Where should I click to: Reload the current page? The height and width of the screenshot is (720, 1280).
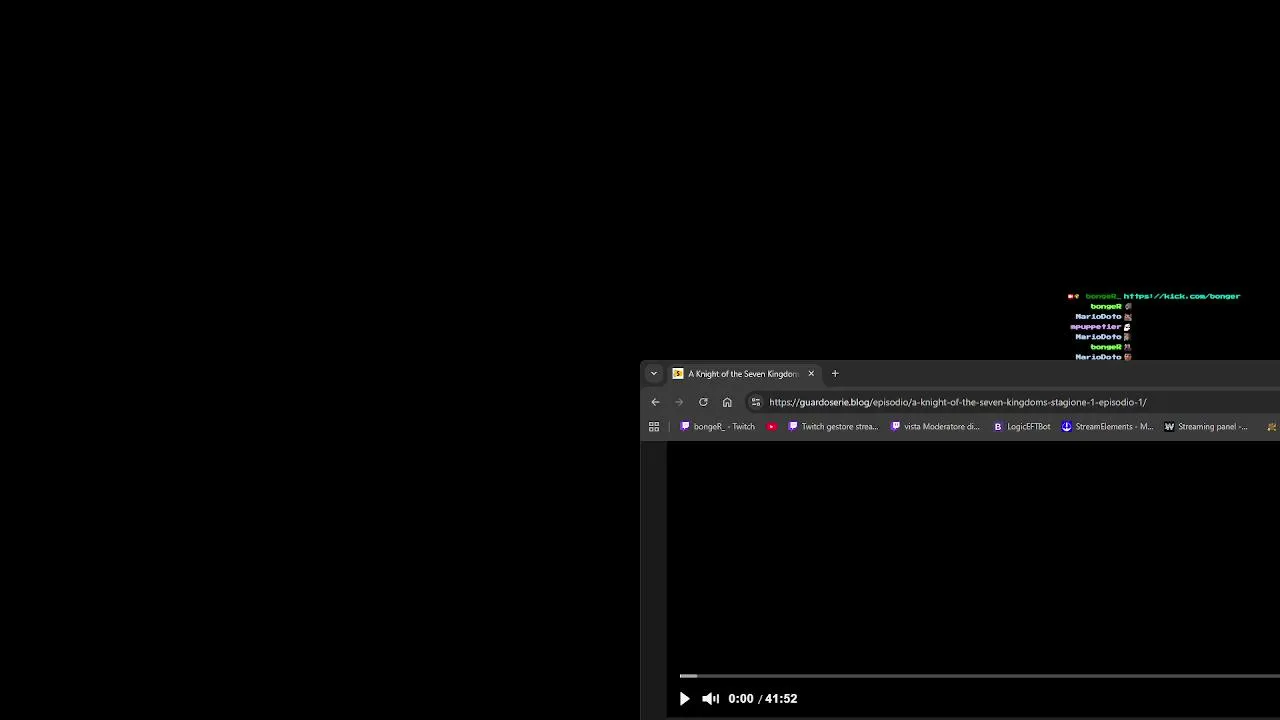coord(703,402)
